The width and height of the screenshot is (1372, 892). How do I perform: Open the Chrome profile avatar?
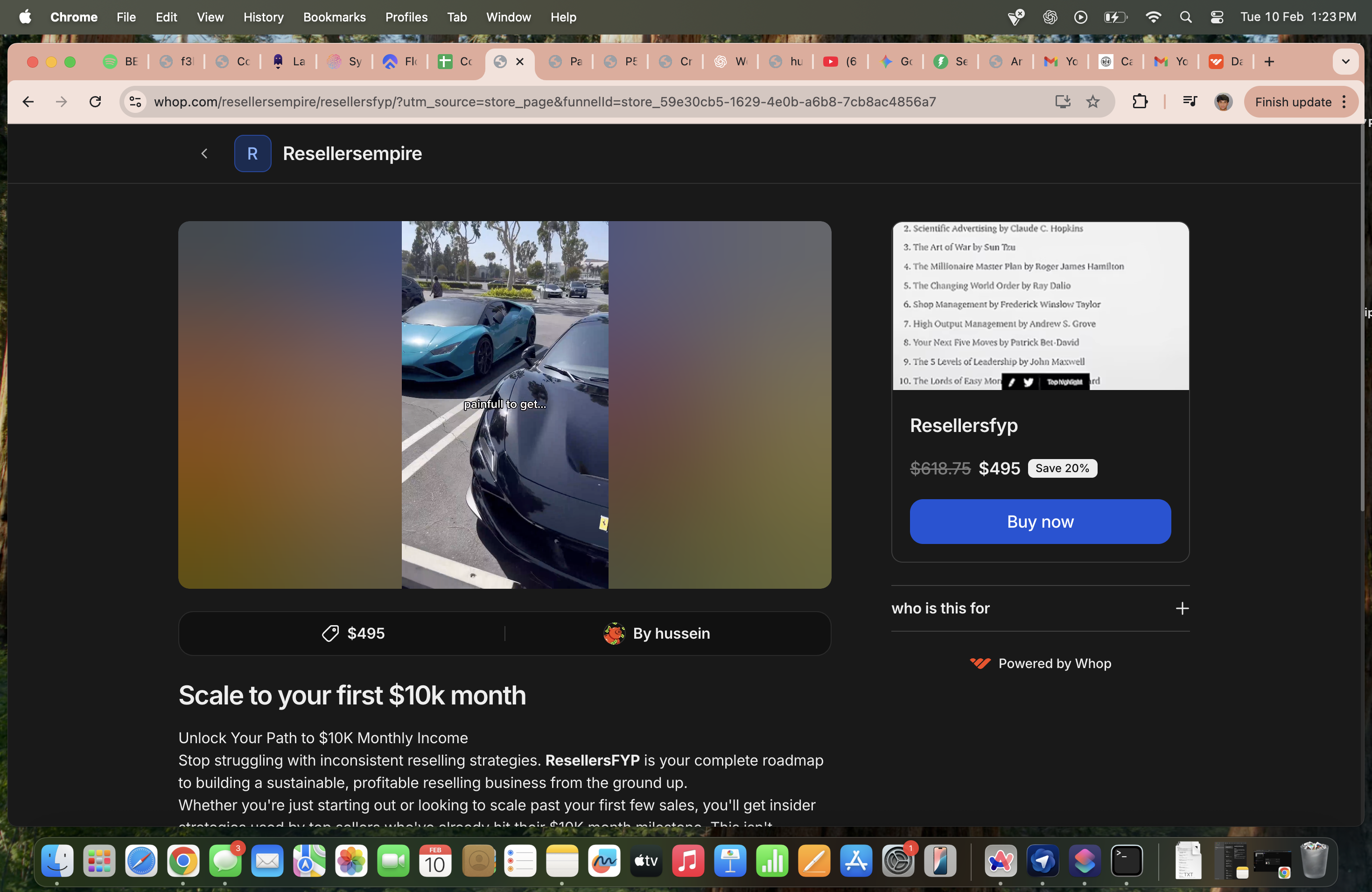(1223, 102)
